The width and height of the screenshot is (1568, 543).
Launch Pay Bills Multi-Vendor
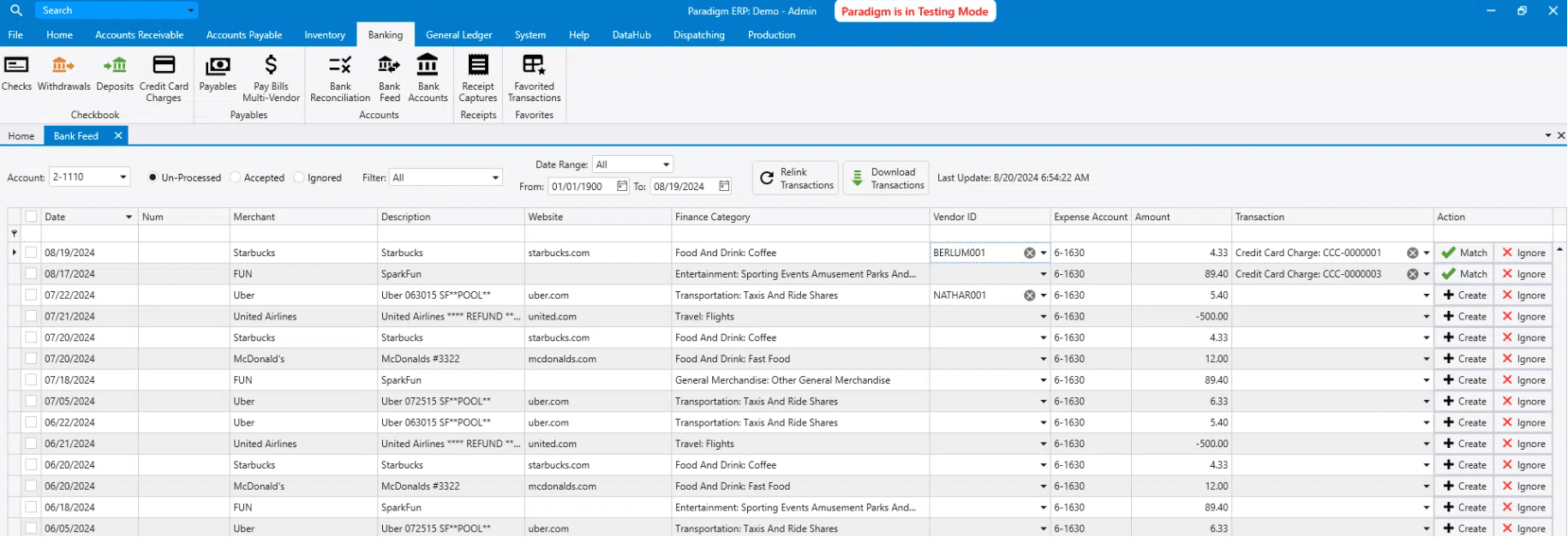(271, 78)
